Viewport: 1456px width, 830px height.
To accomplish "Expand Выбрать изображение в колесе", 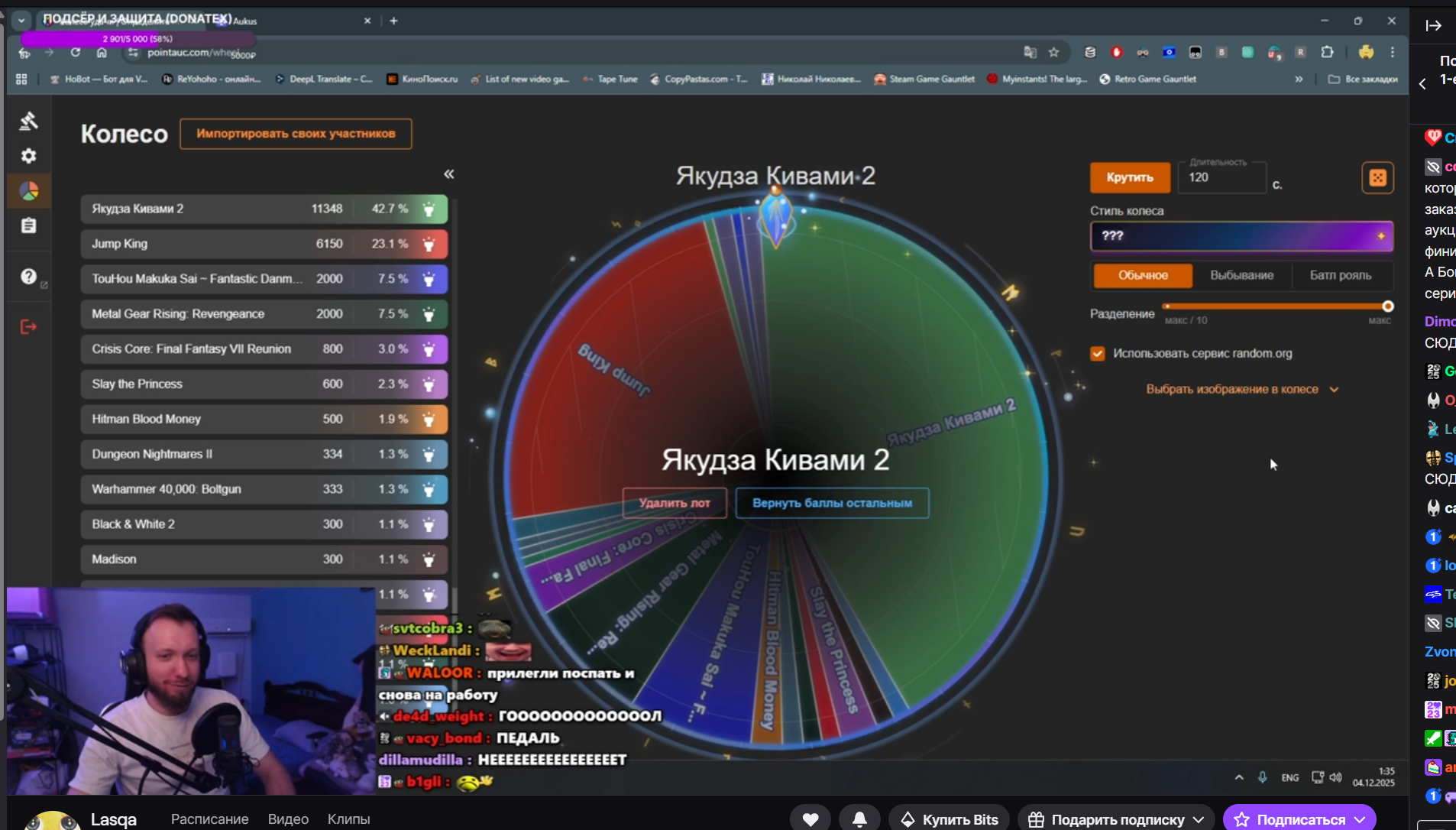I will 1242,389.
